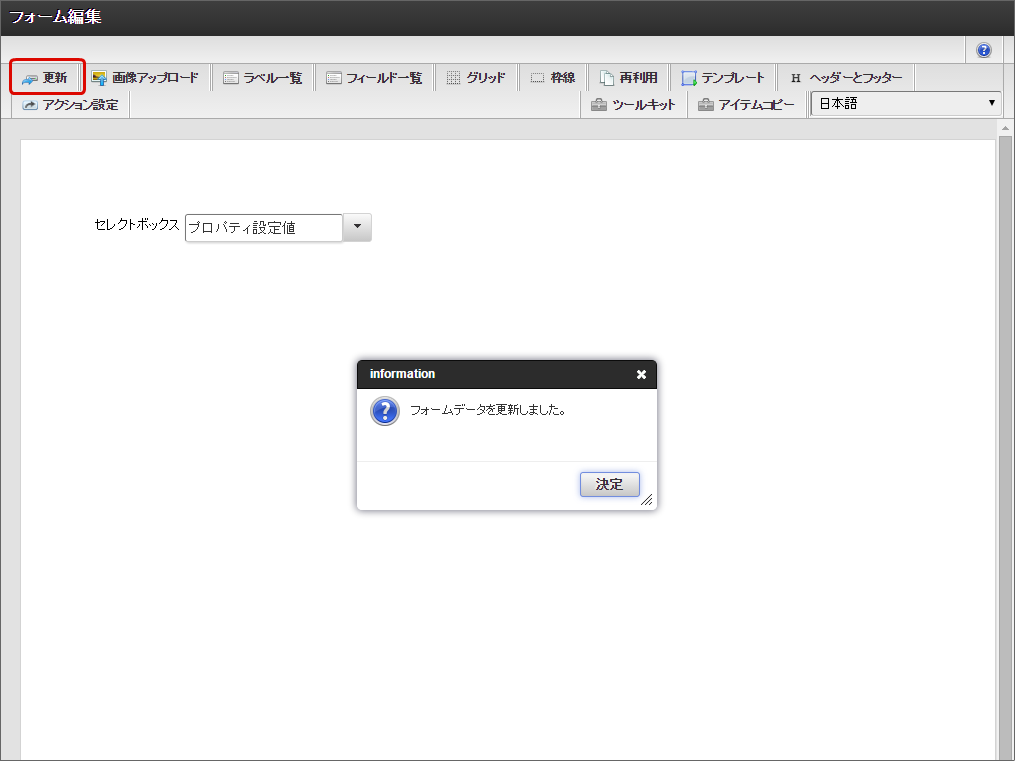Screen dimensions: 1015x761
Task: Toggle the グリッド grid tool
Action: 476,78
